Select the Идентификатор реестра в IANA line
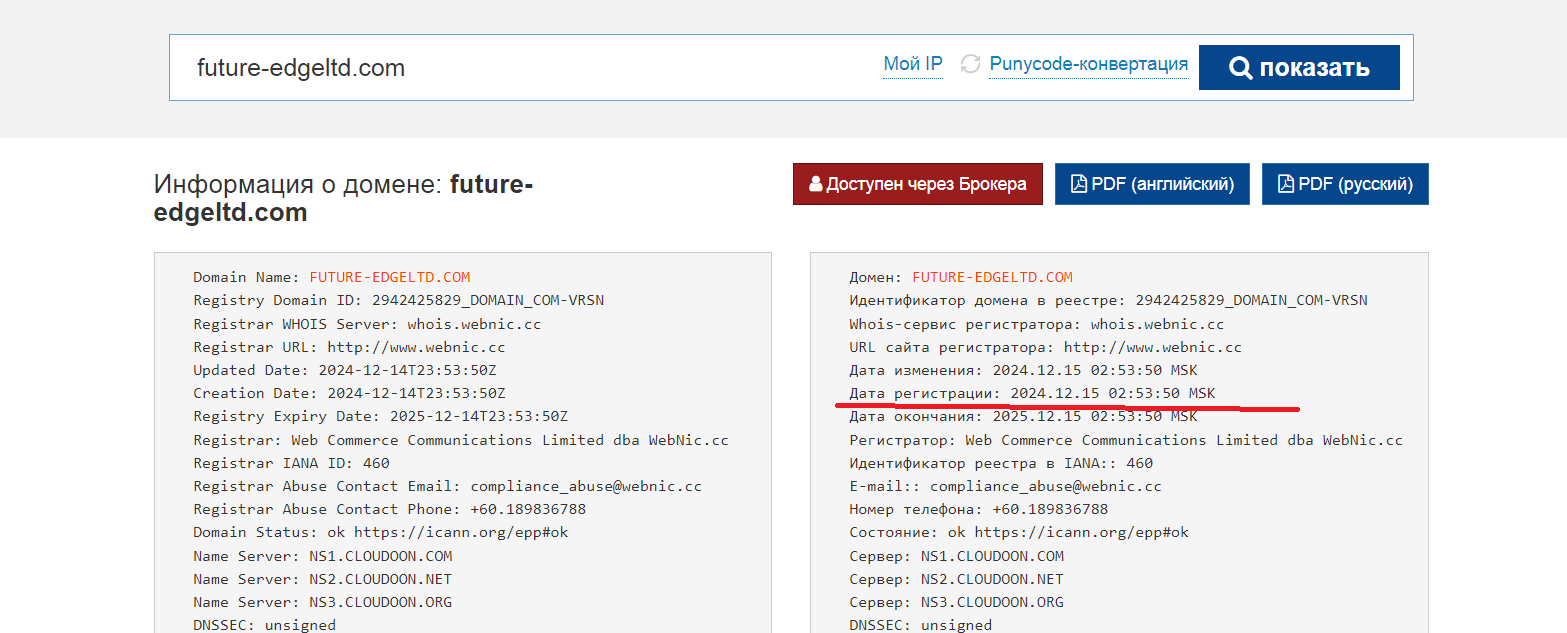The image size is (1567, 633). 1001,463
